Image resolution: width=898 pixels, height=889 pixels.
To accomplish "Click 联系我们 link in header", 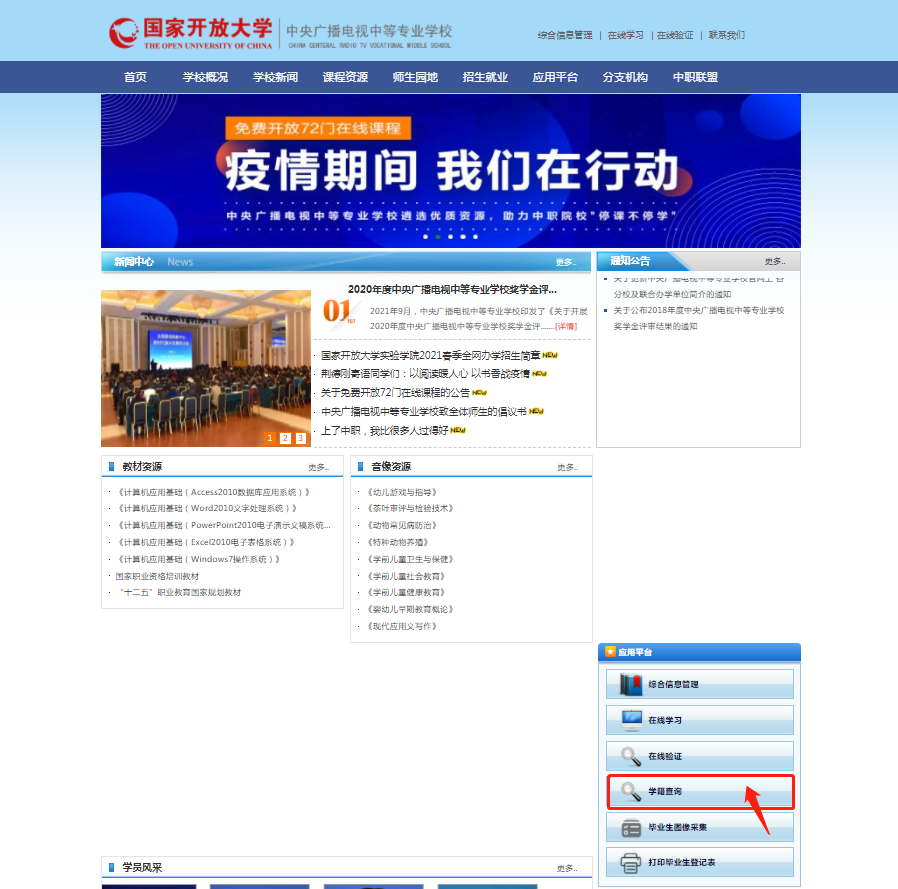I will tap(726, 35).
